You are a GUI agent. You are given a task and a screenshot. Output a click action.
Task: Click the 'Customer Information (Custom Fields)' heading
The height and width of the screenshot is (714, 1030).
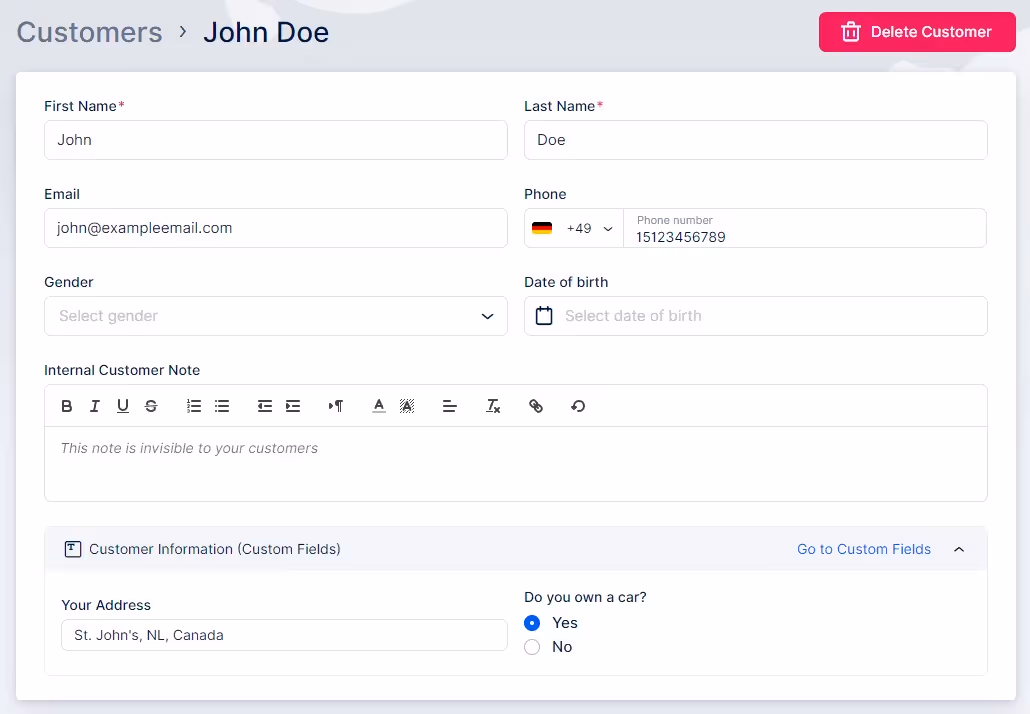tap(215, 549)
